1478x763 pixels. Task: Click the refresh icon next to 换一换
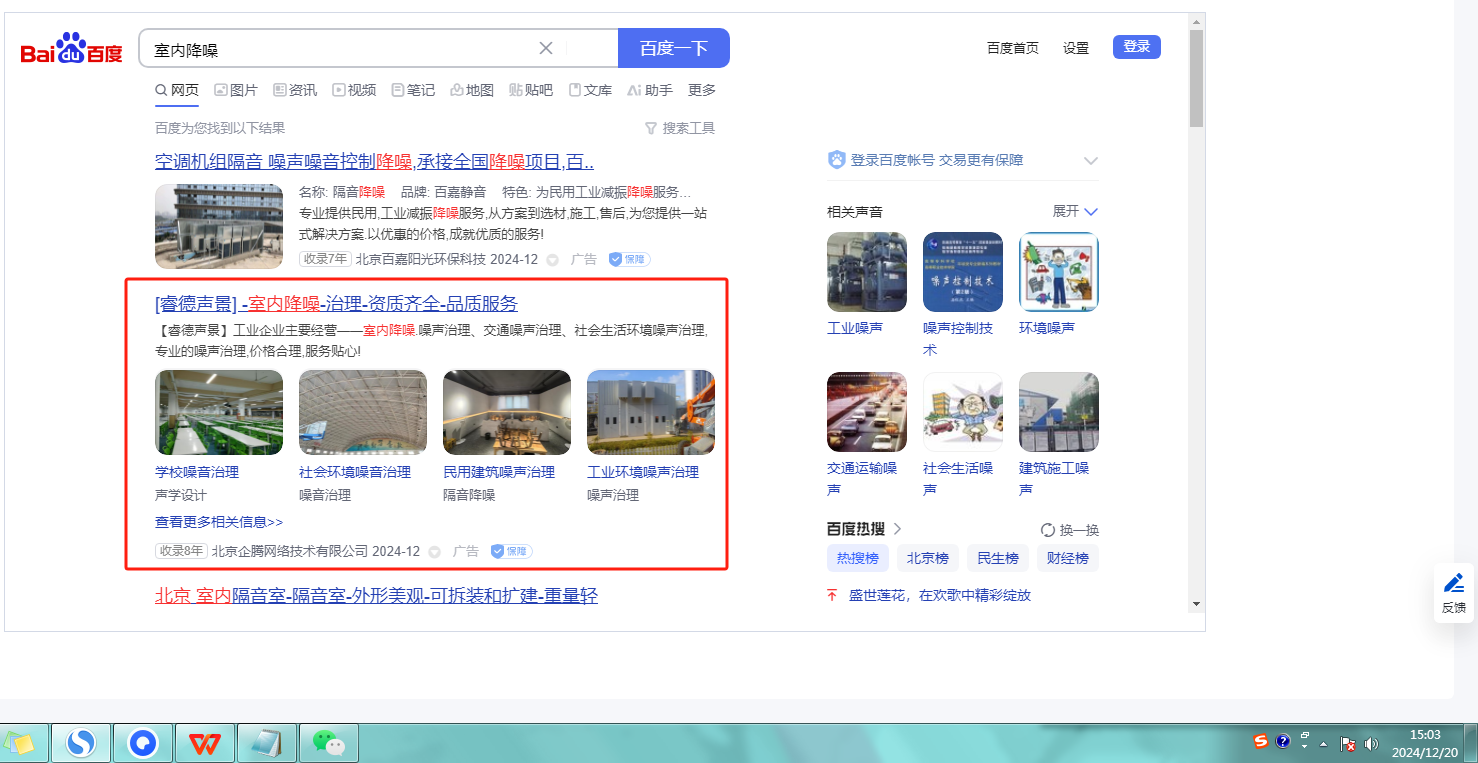point(1048,530)
